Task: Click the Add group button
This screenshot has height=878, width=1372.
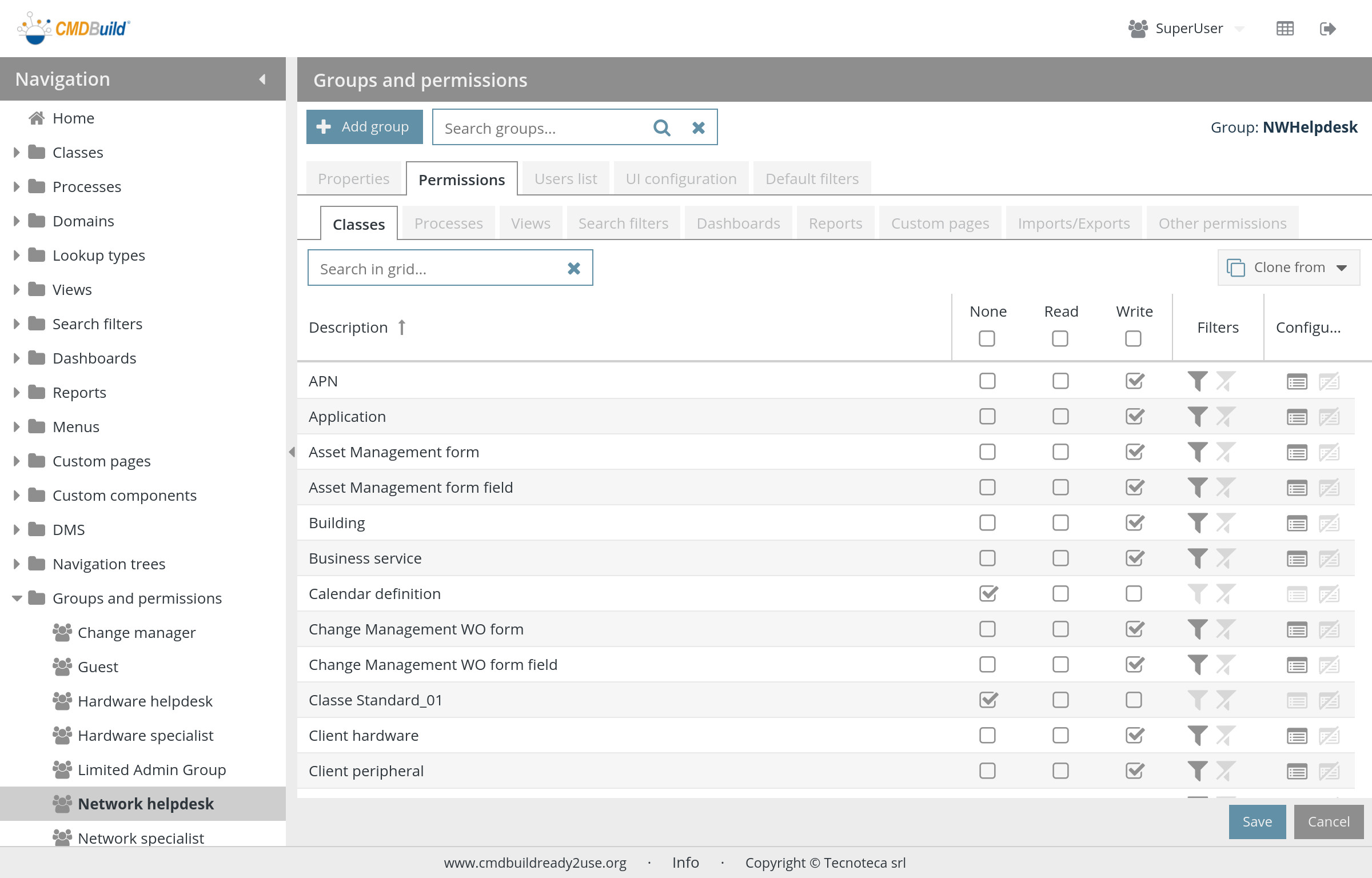Action: click(364, 127)
